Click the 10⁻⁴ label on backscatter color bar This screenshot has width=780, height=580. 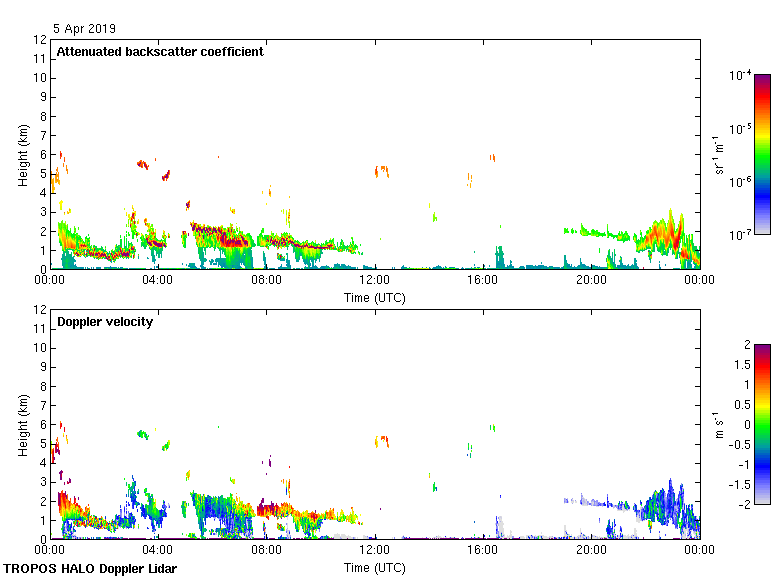pos(740,76)
